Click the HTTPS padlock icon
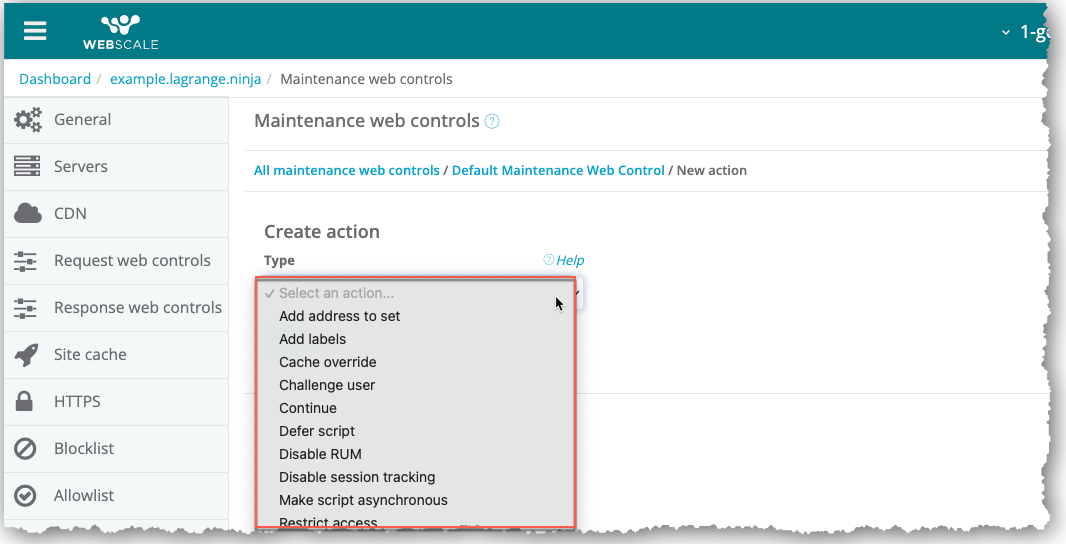Screen dimensions: 1066x544 coord(27,402)
